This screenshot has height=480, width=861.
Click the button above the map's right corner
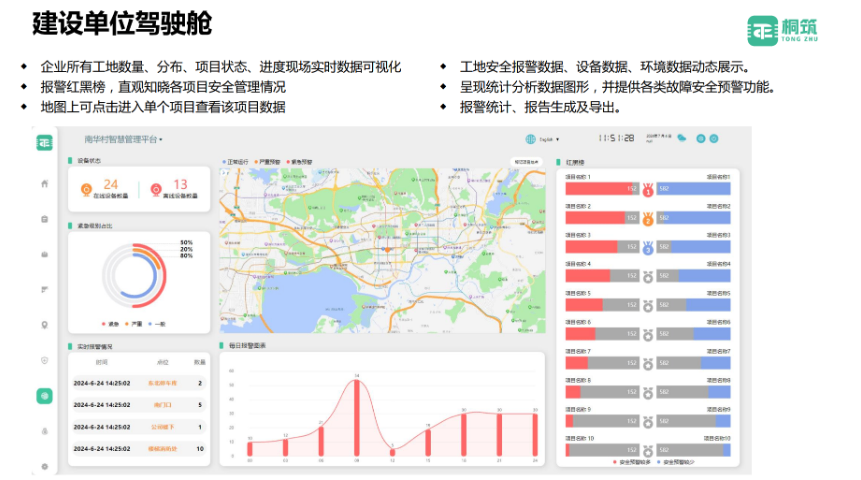(526, 160)
